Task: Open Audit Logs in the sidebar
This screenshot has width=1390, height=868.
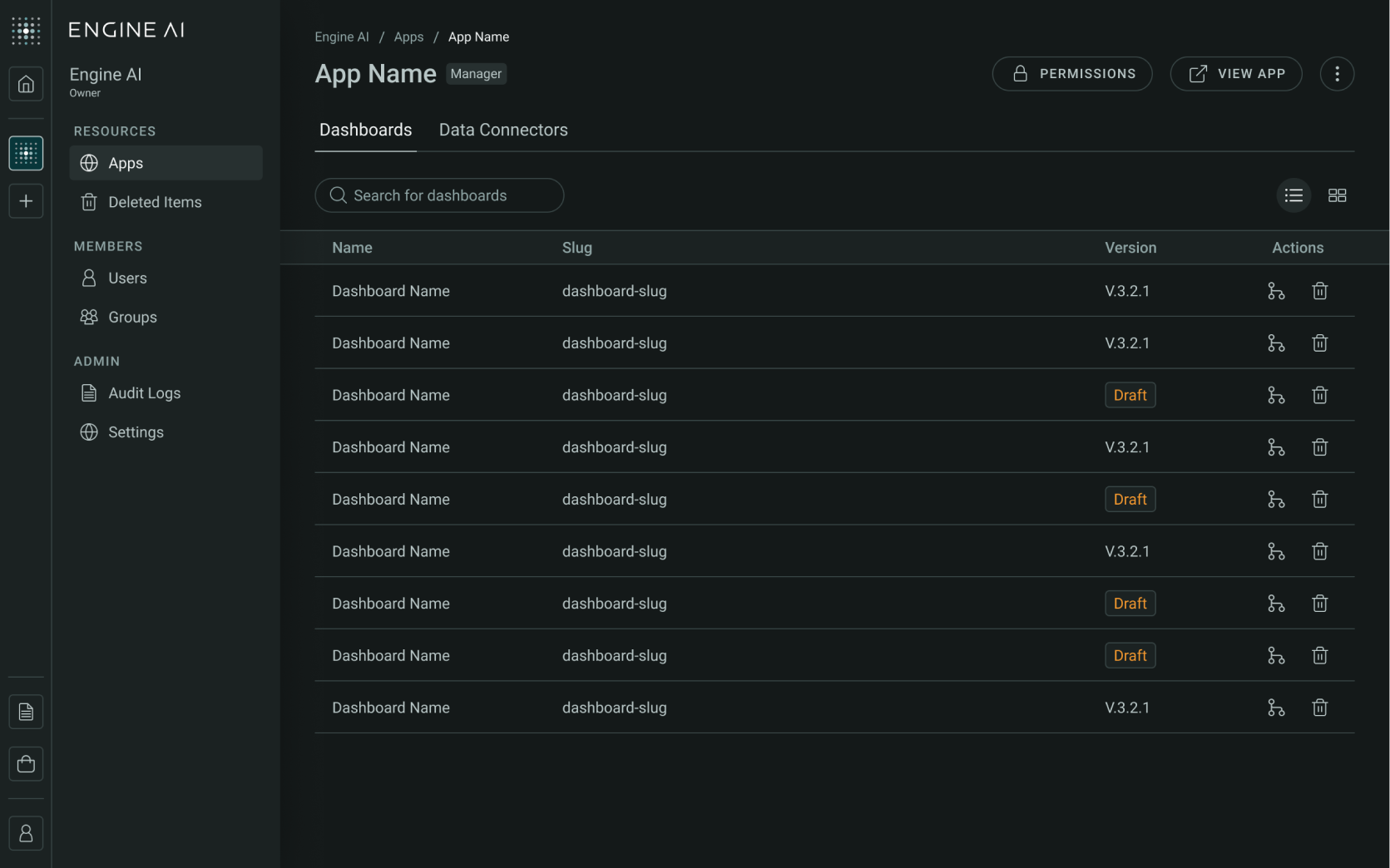Action: coord(166,393)
